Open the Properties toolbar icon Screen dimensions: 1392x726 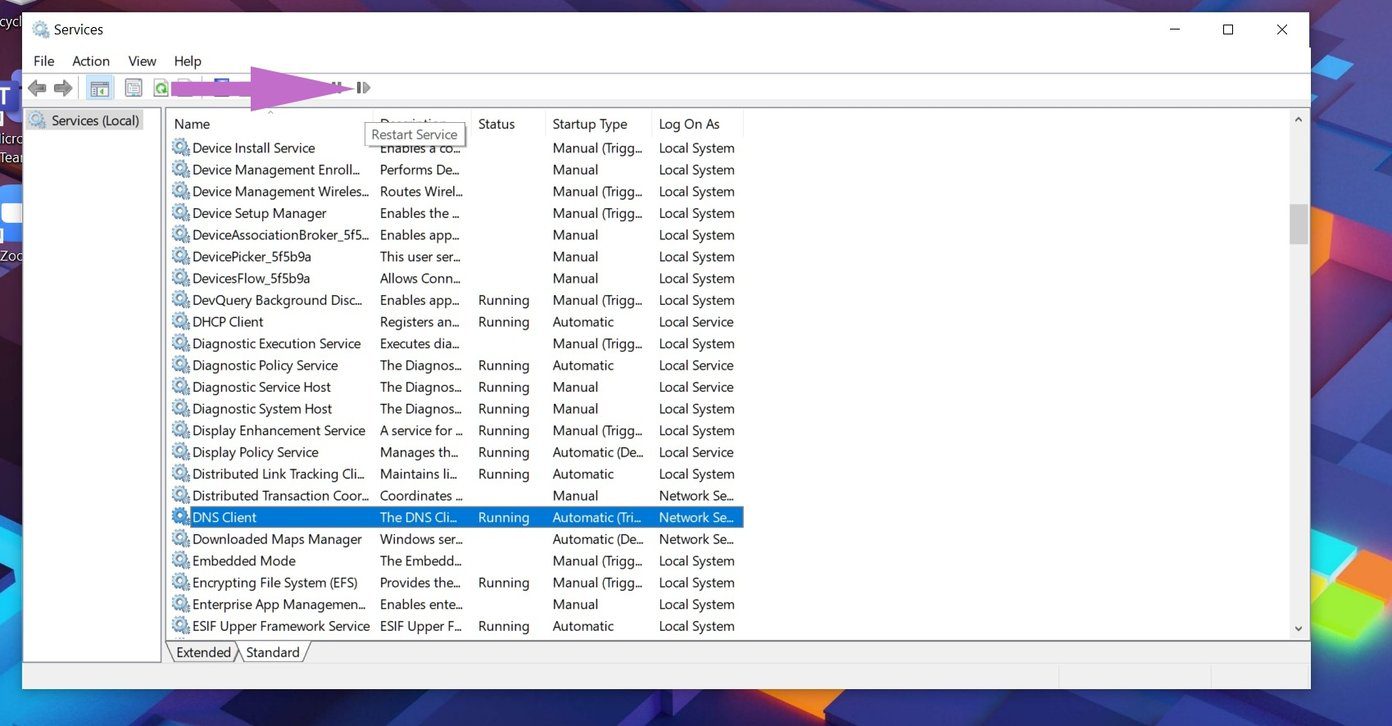point(133,88)
